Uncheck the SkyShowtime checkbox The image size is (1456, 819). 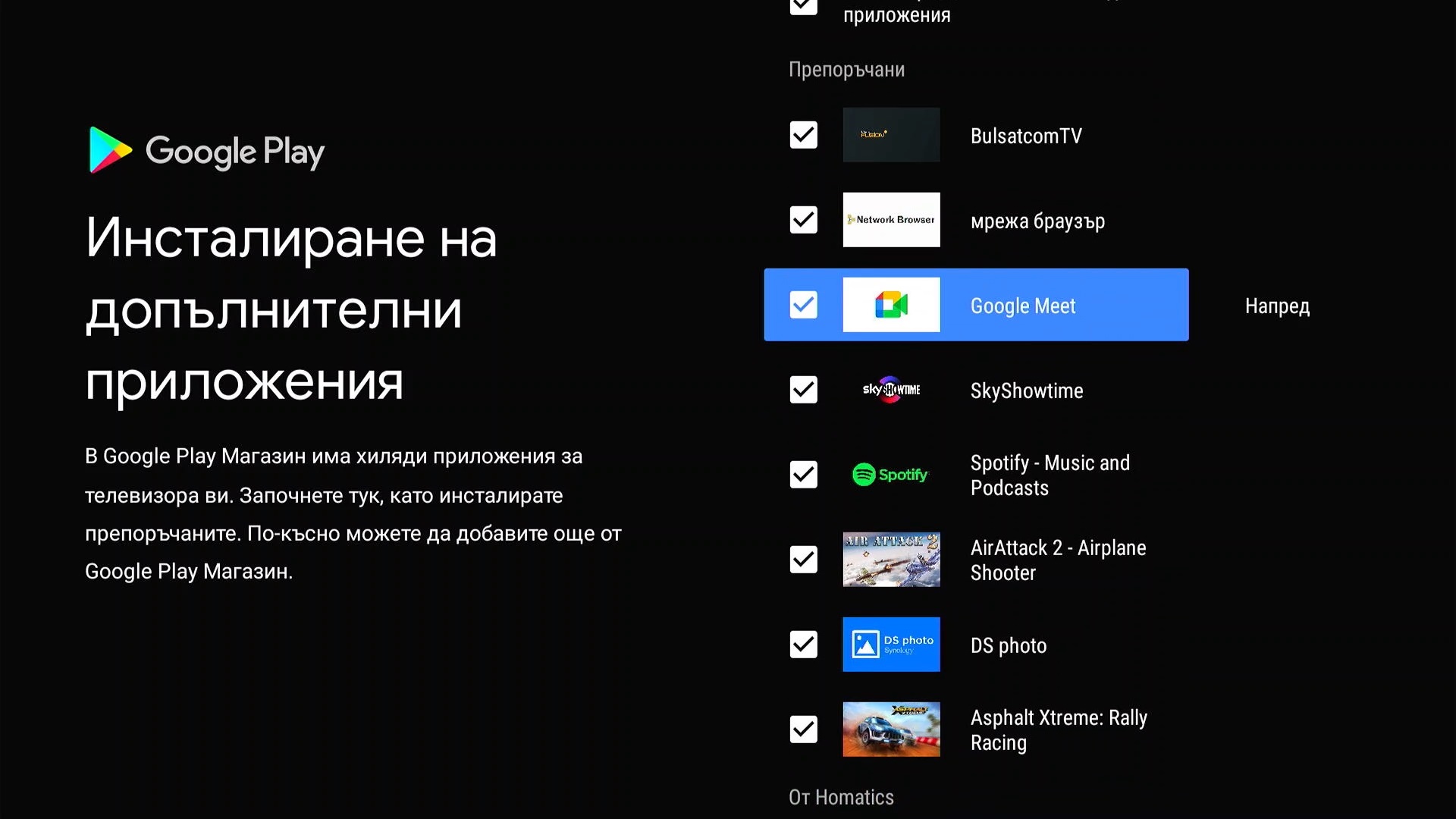[x=804, y=390]
